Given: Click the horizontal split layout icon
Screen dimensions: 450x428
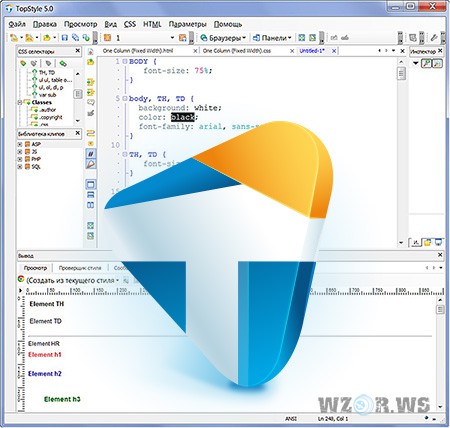Looking at the screenshot, I should 90,195.
